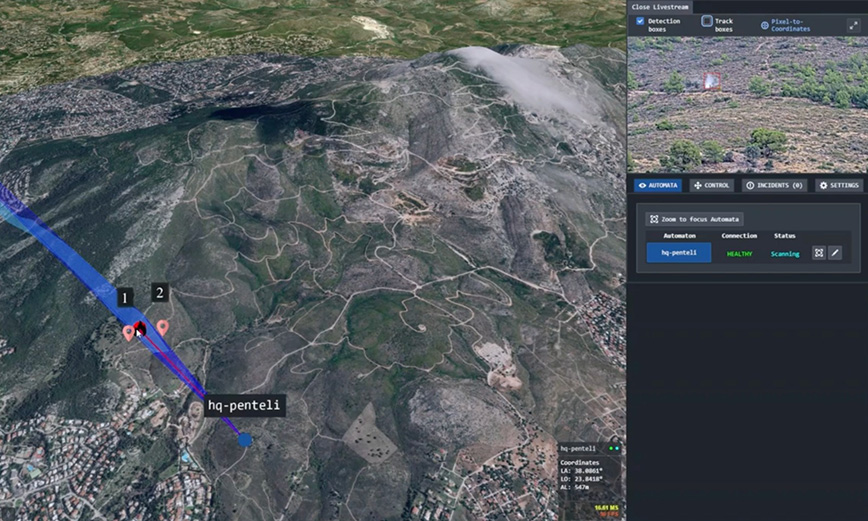Viewport: 868px width, 521px height.
Task: Open the Incidents (0) tab
Action: click(x=774, y=185)
